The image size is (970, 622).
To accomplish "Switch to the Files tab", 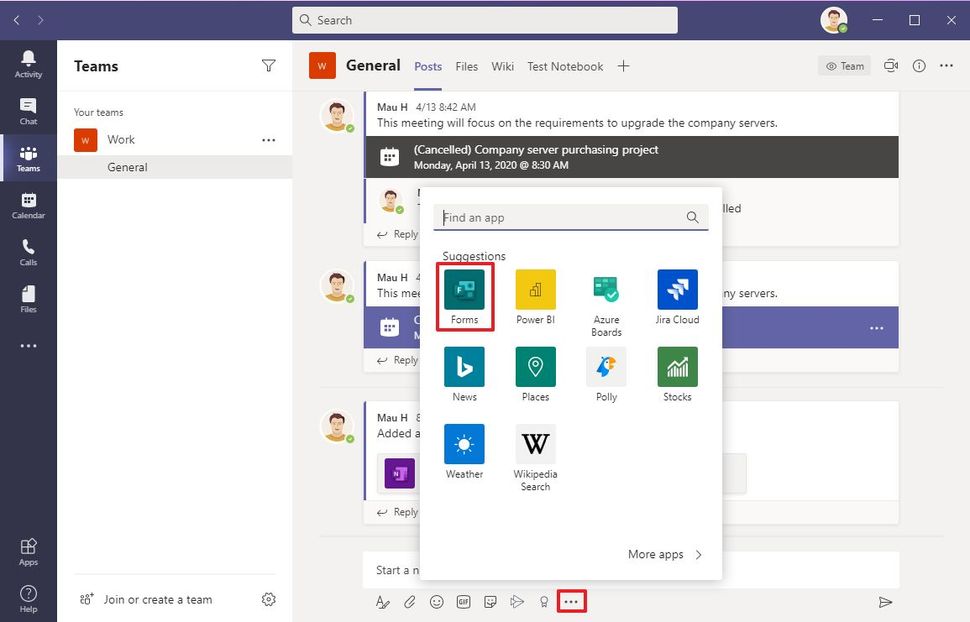I will tap(466, 66).
